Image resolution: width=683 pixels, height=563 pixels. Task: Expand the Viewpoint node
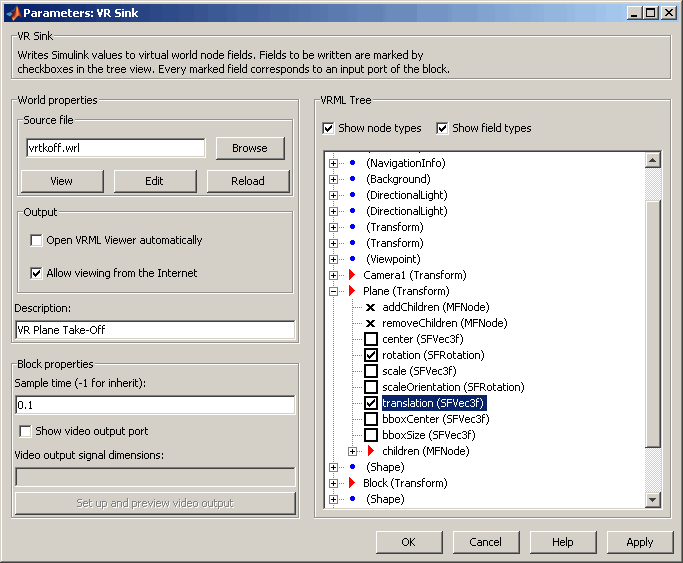334,260
